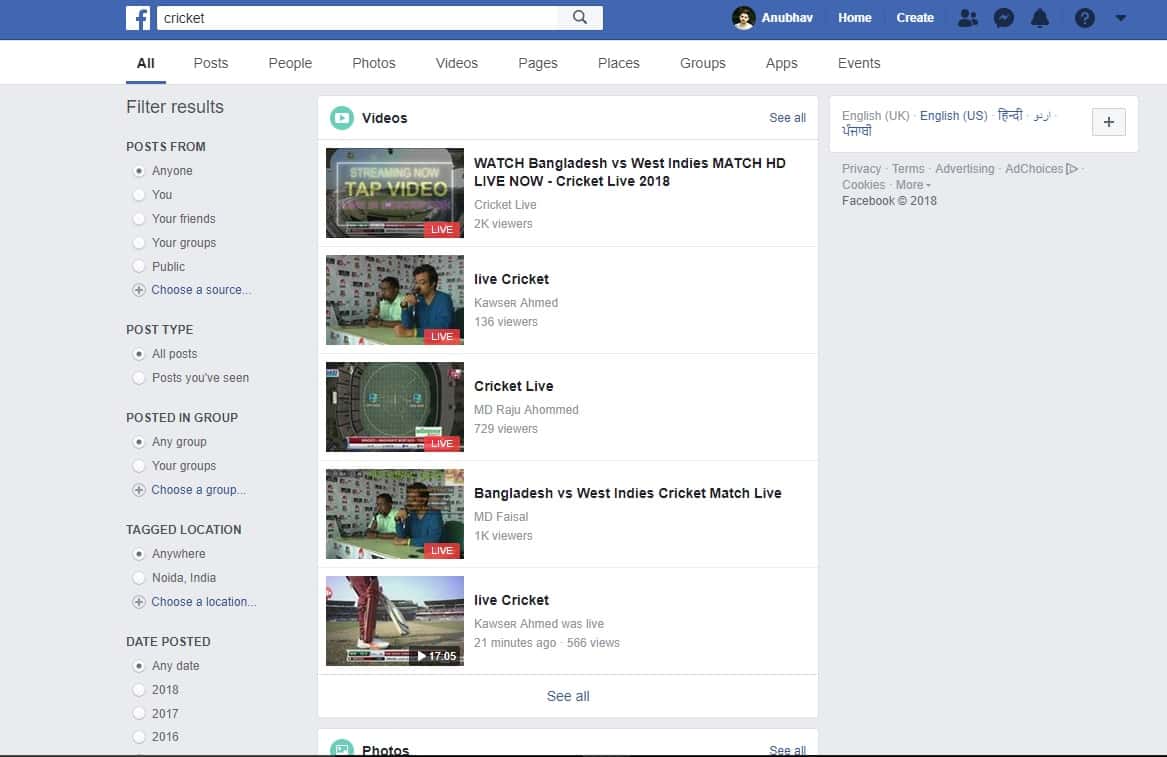Play the 17:05 live Cricket video thumbnail
Screen dimensions: 1167x757
(x=394, y=621)
